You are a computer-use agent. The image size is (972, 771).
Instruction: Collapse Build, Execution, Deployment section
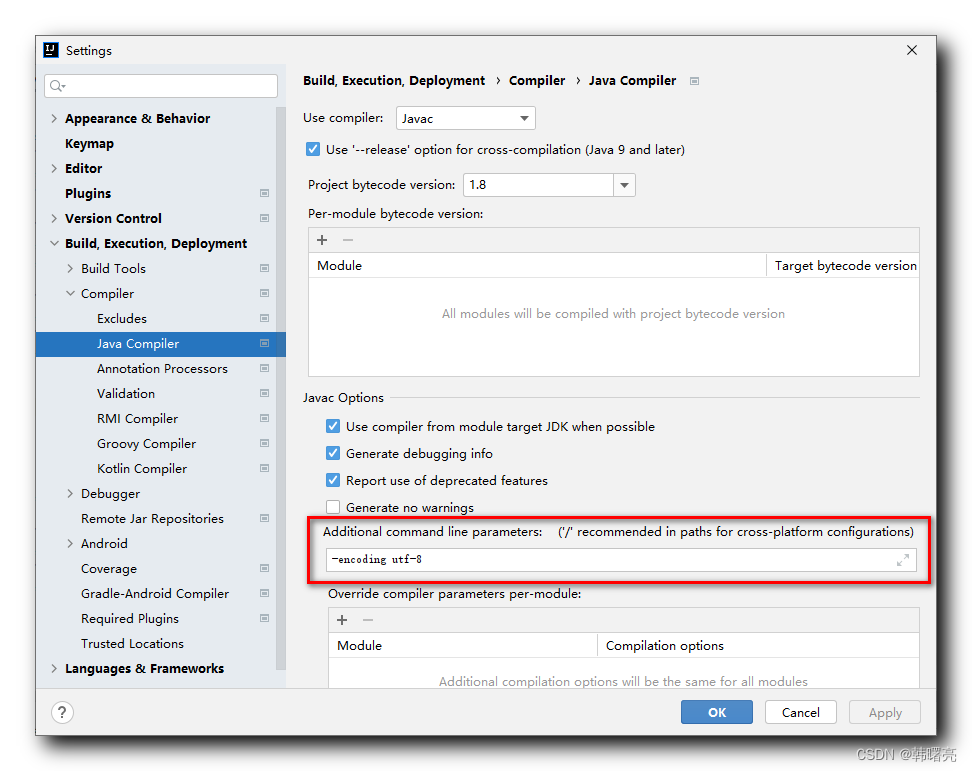click(x=54, y=244)
